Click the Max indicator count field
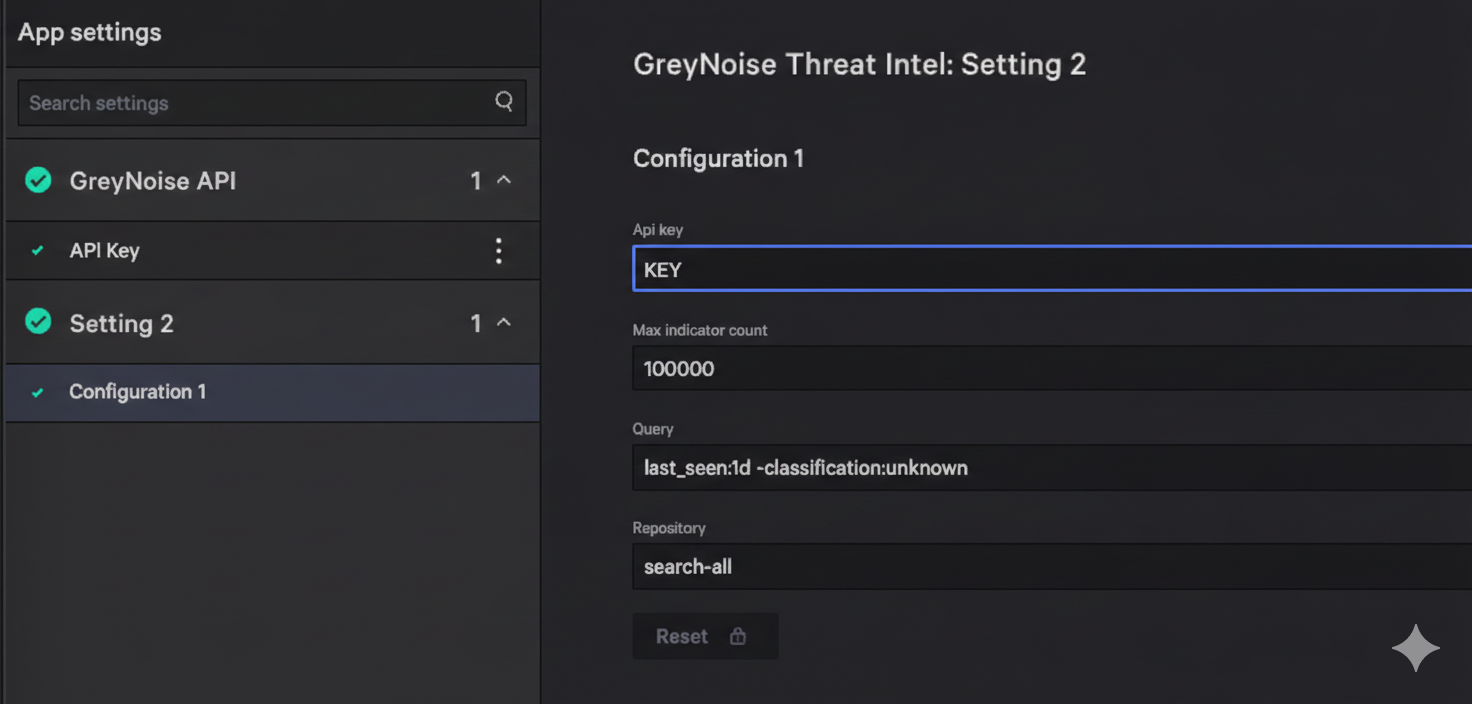The height and width of the screenshot is (704, 1472). tap(1050, 368)
